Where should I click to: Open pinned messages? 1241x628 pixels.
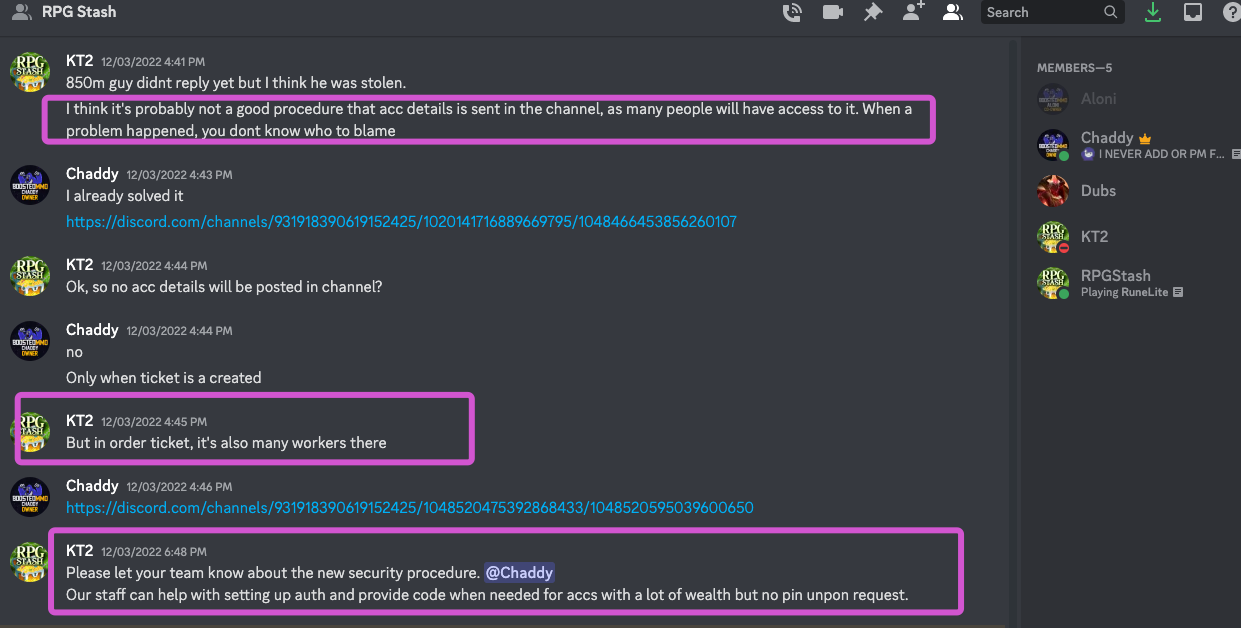click(x=873, y=12)
